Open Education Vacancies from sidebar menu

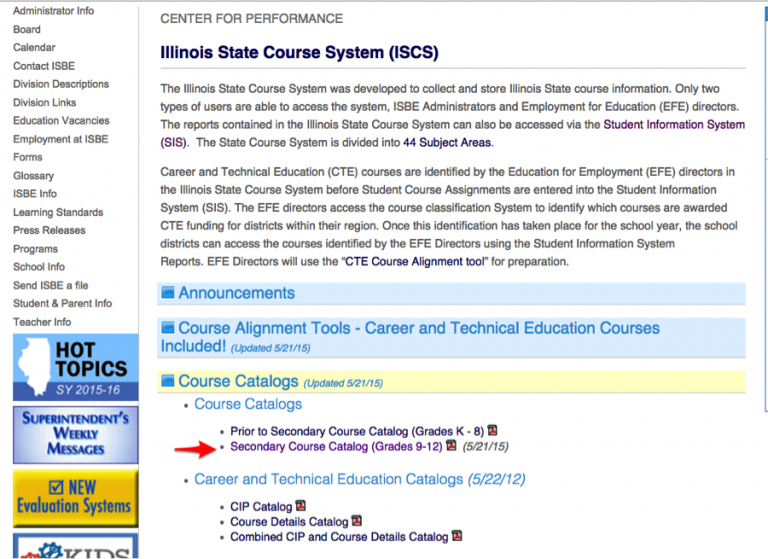coord(61,121)
